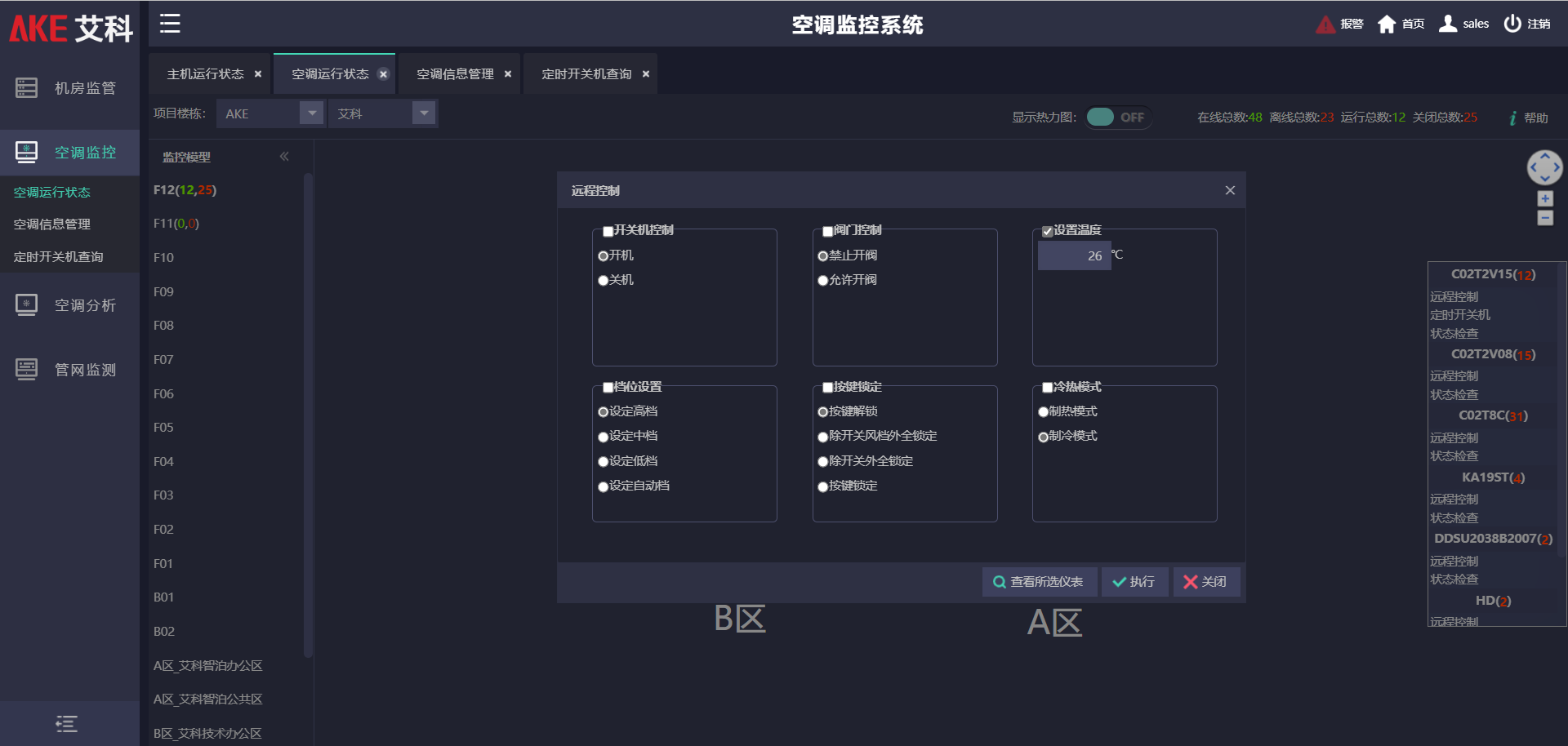Go to home page via 首页 icon
This screenshot has height=746, width=1568.
pos(1386,24)
